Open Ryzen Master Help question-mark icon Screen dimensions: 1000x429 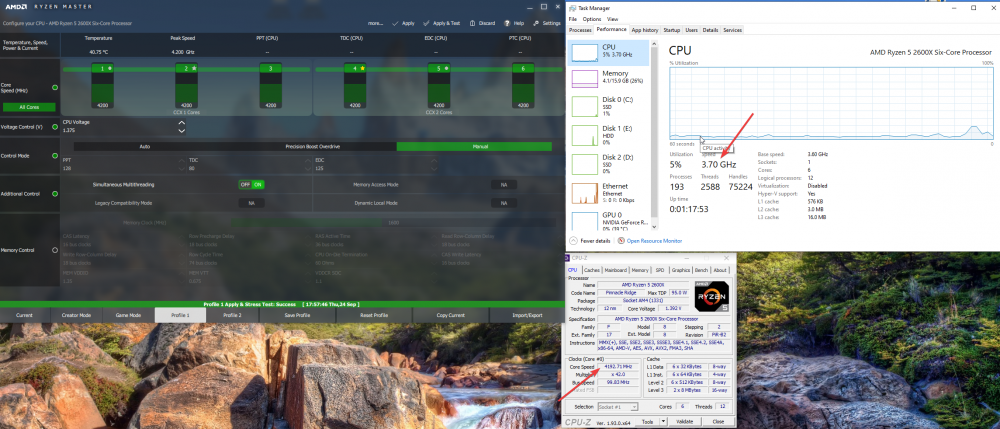pos(506,23)
